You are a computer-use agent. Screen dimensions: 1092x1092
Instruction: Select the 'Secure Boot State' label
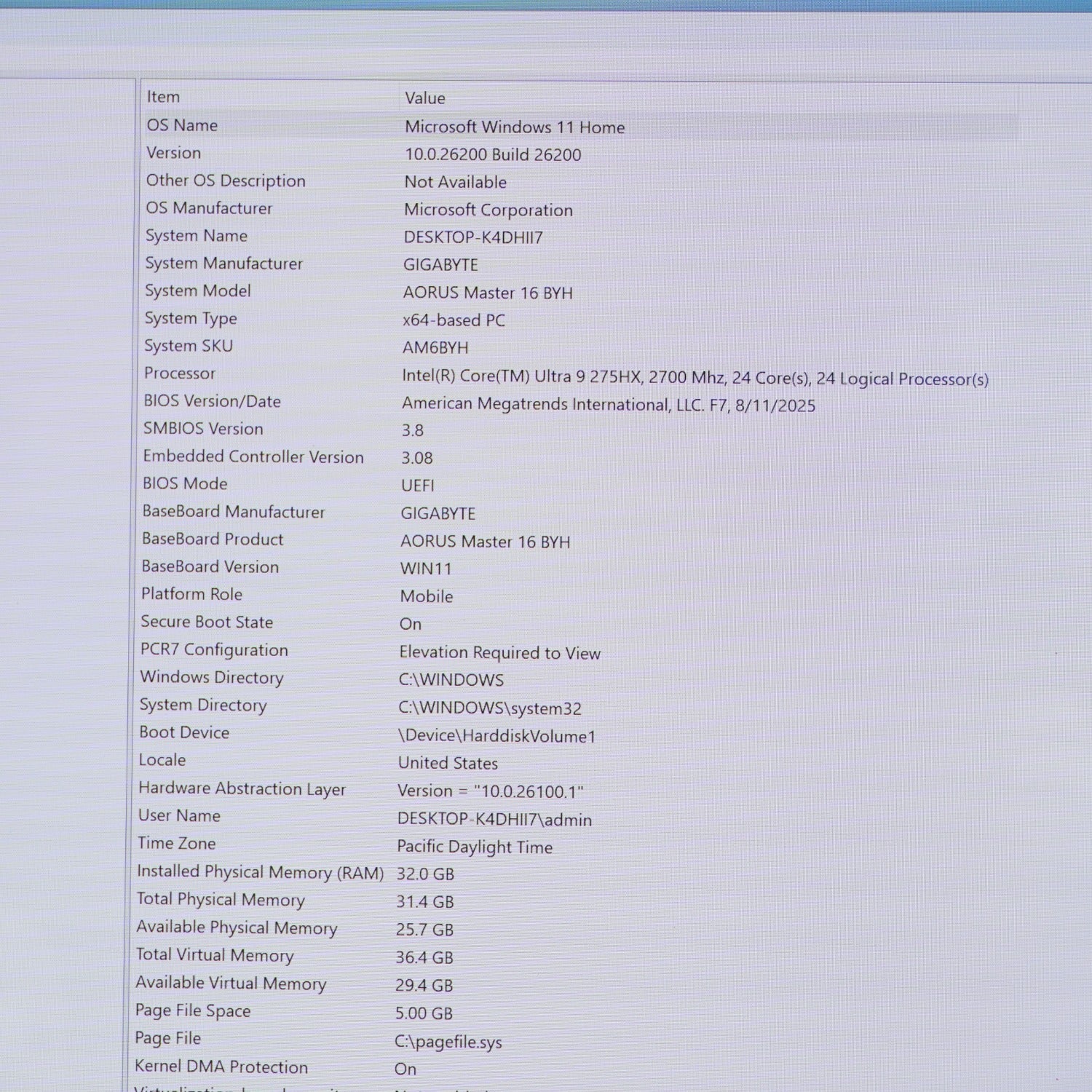(x=207, y=622)
